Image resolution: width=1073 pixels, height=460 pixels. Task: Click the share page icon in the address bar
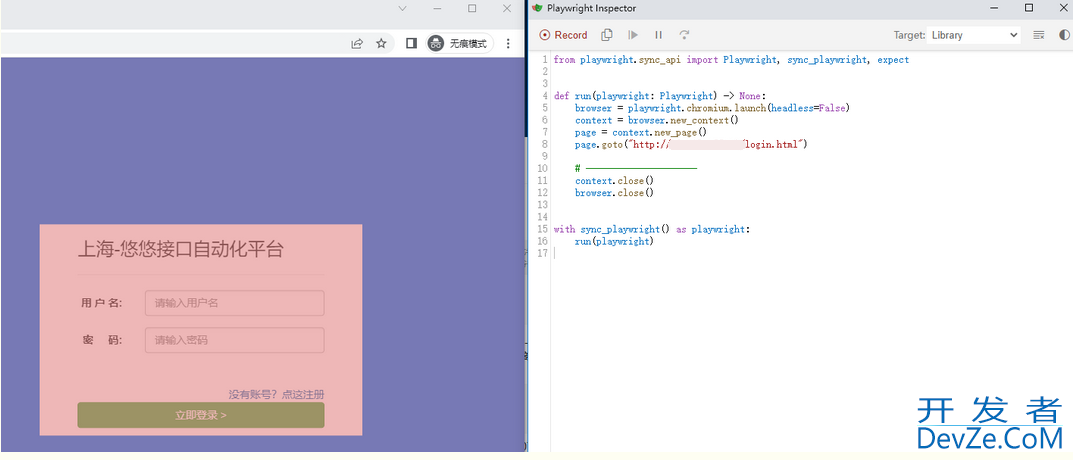[x=357, y=44]
